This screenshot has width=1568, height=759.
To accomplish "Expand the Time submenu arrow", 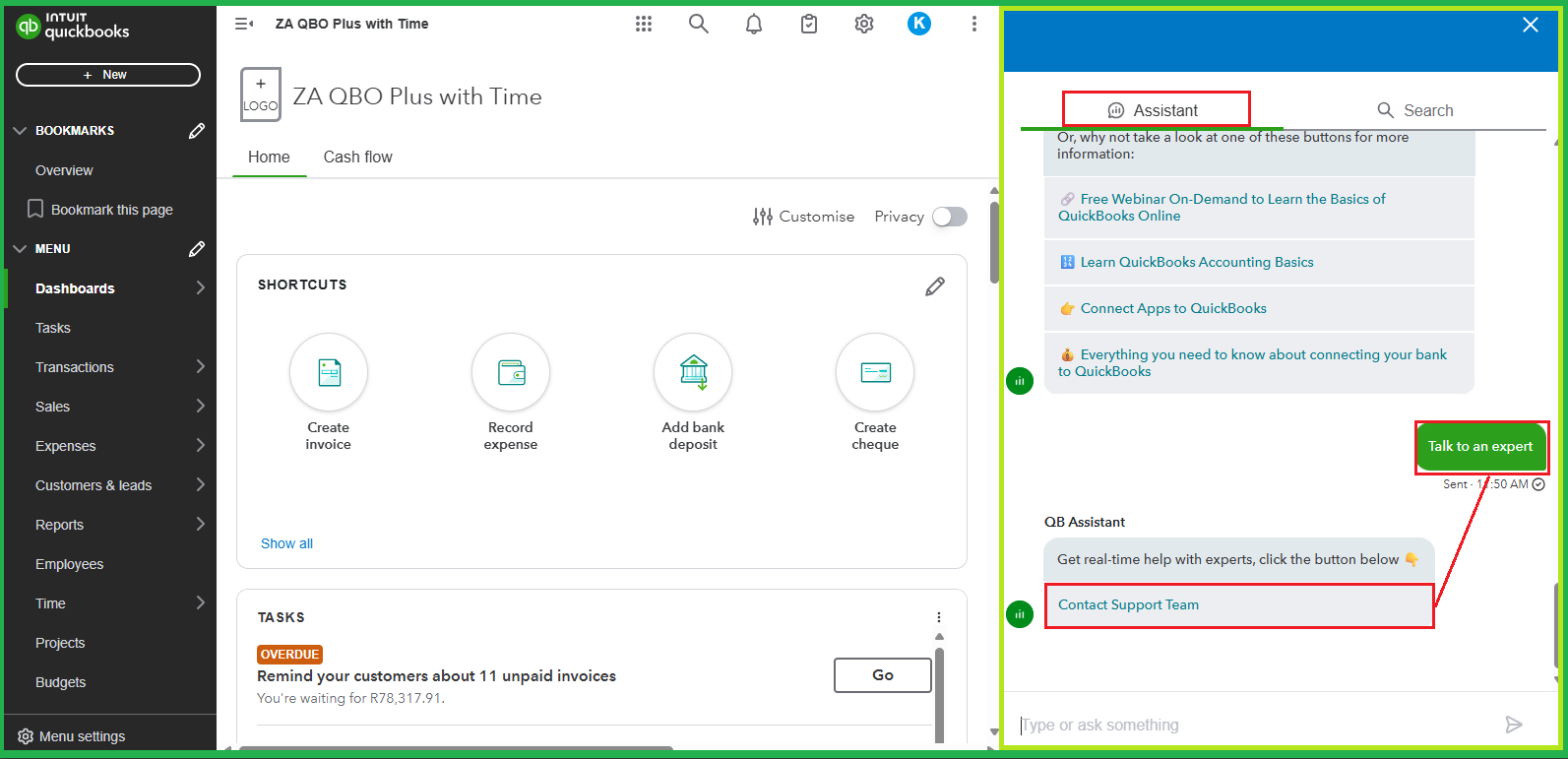I will point(201,602).
